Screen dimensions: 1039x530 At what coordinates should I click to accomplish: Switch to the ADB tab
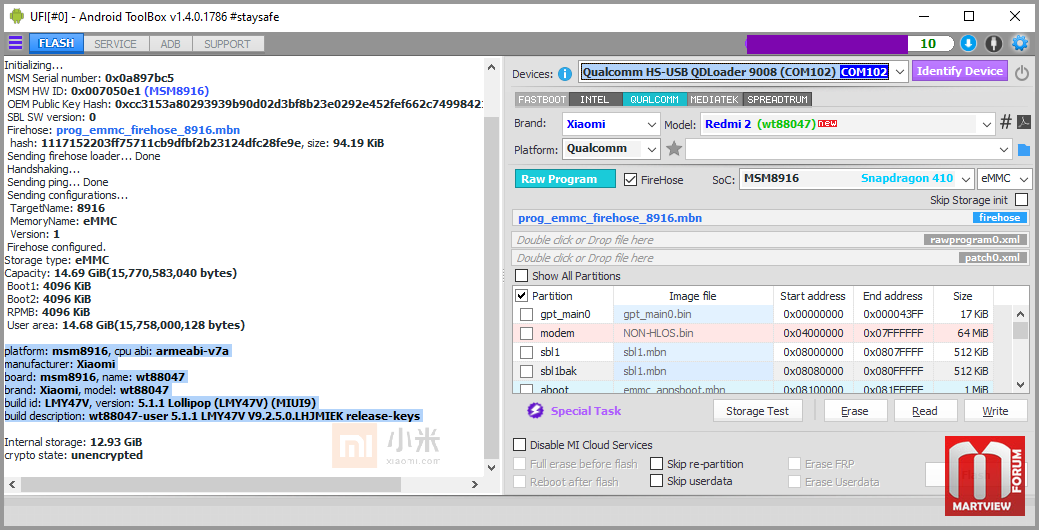170,44
